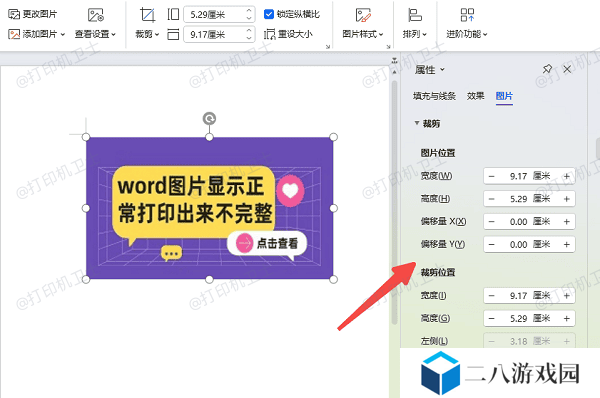Screen dimensions: 600x398
Task: Click the 重设大小 reset size button
Action: [288, 34]
